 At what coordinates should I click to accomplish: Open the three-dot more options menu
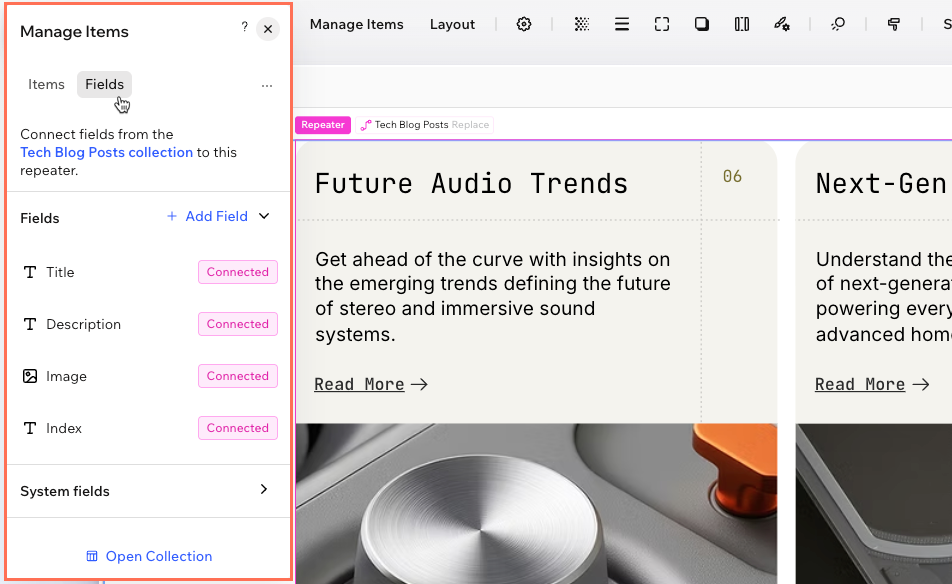pos(267,86)
